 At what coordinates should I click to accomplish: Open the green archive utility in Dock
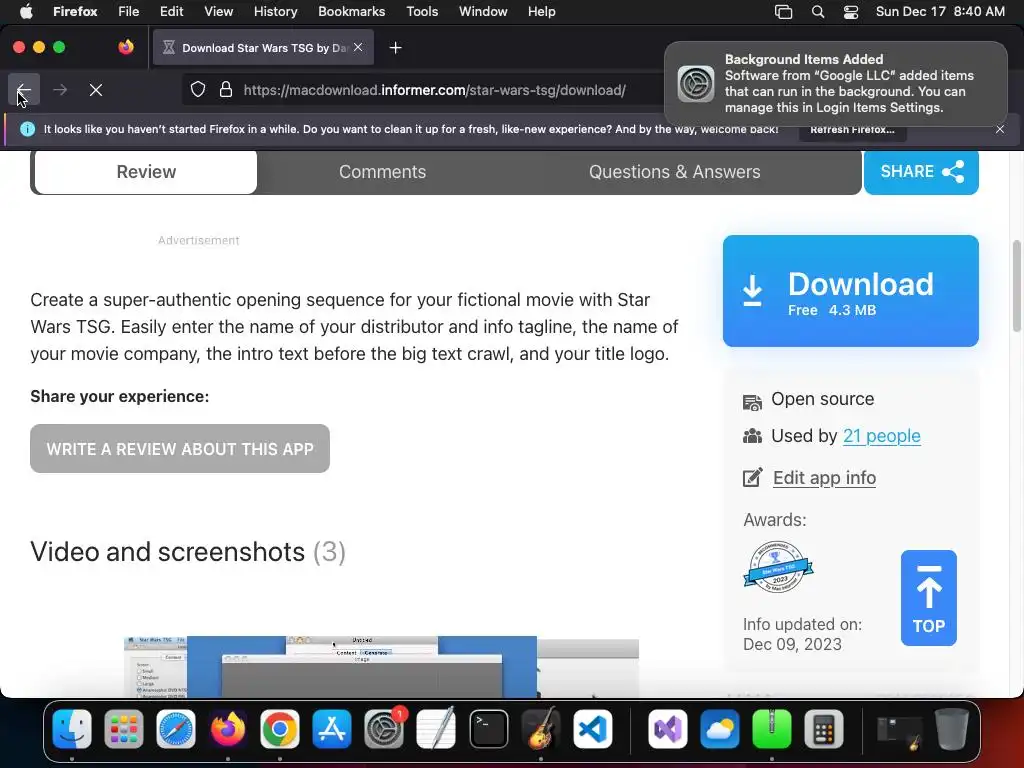(772, 729)
